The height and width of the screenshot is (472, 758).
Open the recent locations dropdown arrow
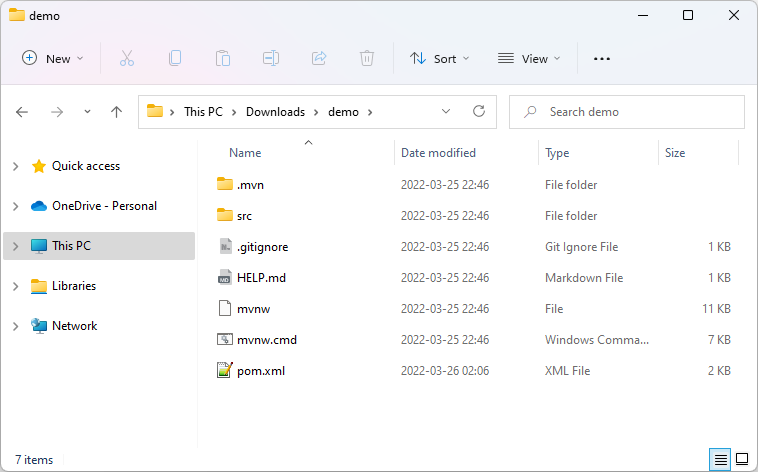click(x=87, y=112)
